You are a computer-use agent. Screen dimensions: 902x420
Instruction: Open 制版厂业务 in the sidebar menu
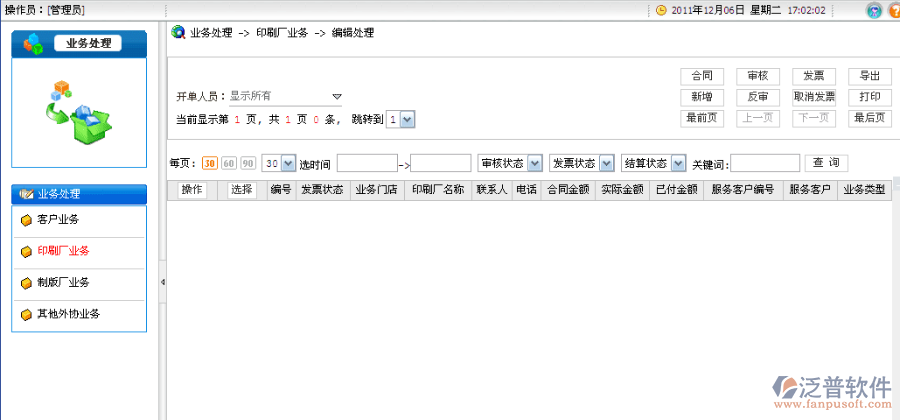coord(63,283)
